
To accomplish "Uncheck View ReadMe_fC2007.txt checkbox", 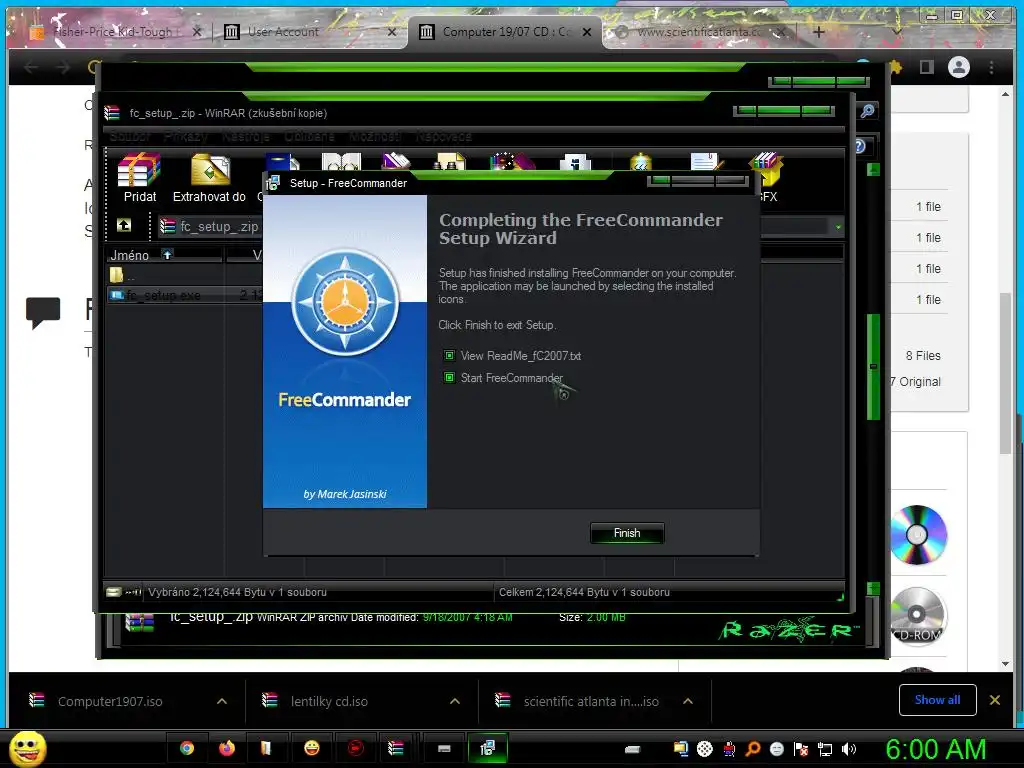I will click(449, 355).
